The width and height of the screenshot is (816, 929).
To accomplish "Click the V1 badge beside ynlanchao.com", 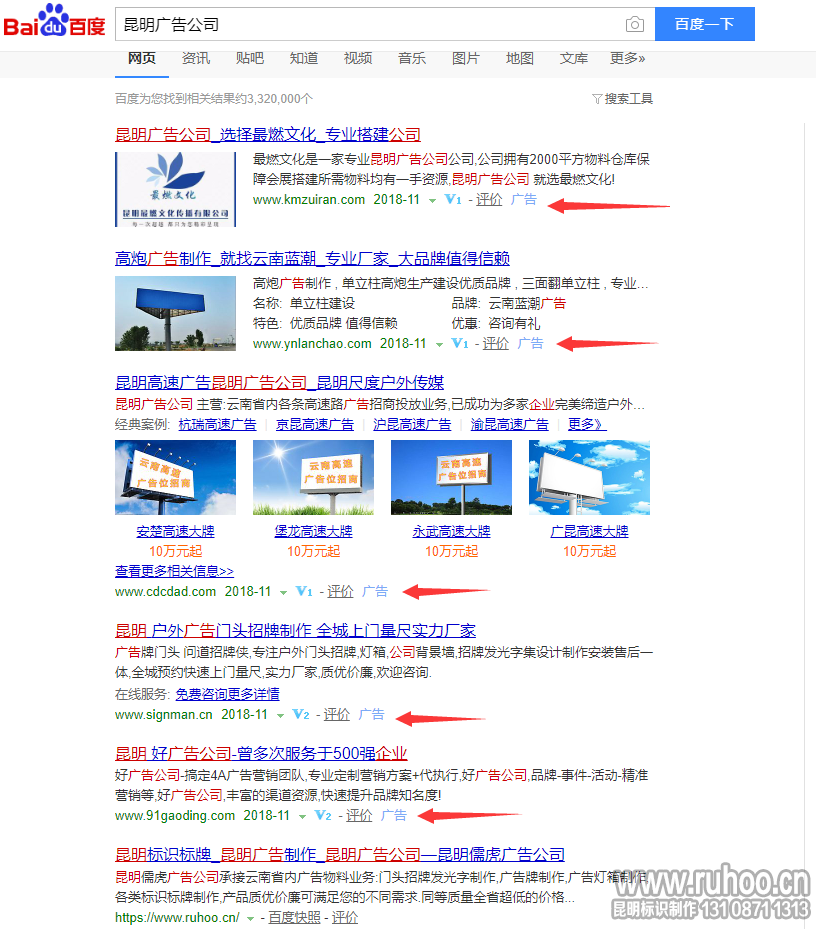I will pyautogui.click(x=459, y=343).
